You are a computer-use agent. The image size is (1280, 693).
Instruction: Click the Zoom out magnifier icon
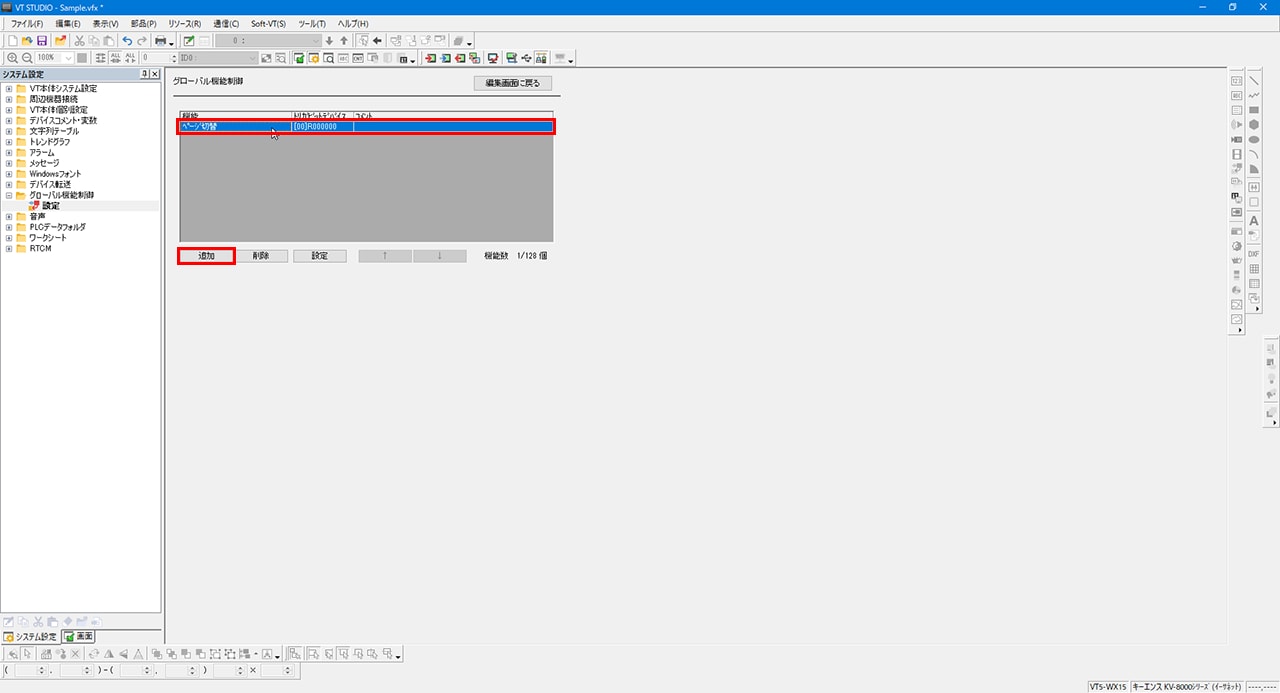pos(27,58)
